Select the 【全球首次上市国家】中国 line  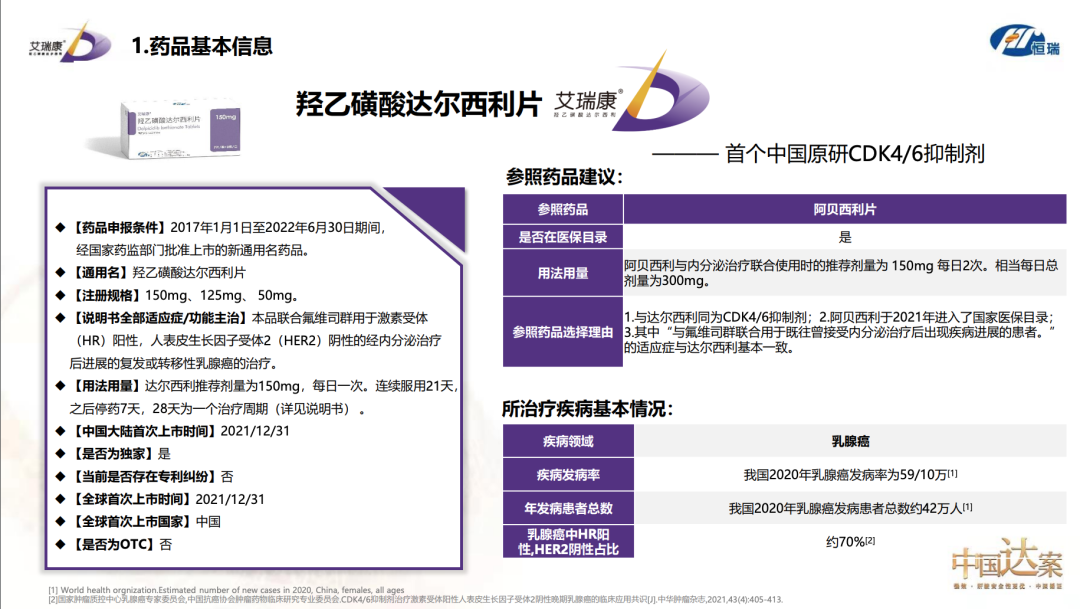(x=138, y=522)
